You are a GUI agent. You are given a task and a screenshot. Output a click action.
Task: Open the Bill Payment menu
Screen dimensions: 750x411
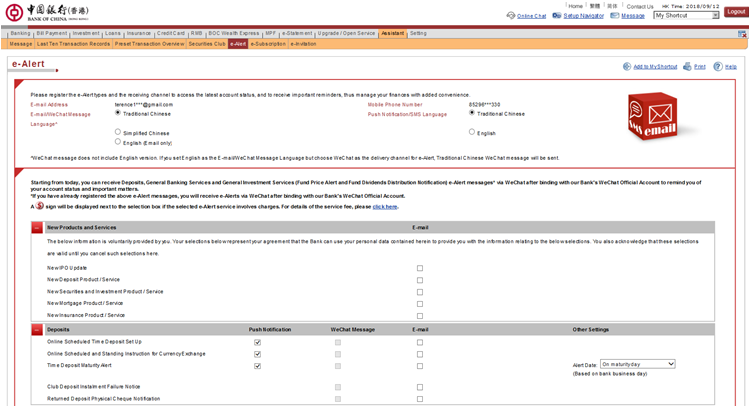coord(52,33)
